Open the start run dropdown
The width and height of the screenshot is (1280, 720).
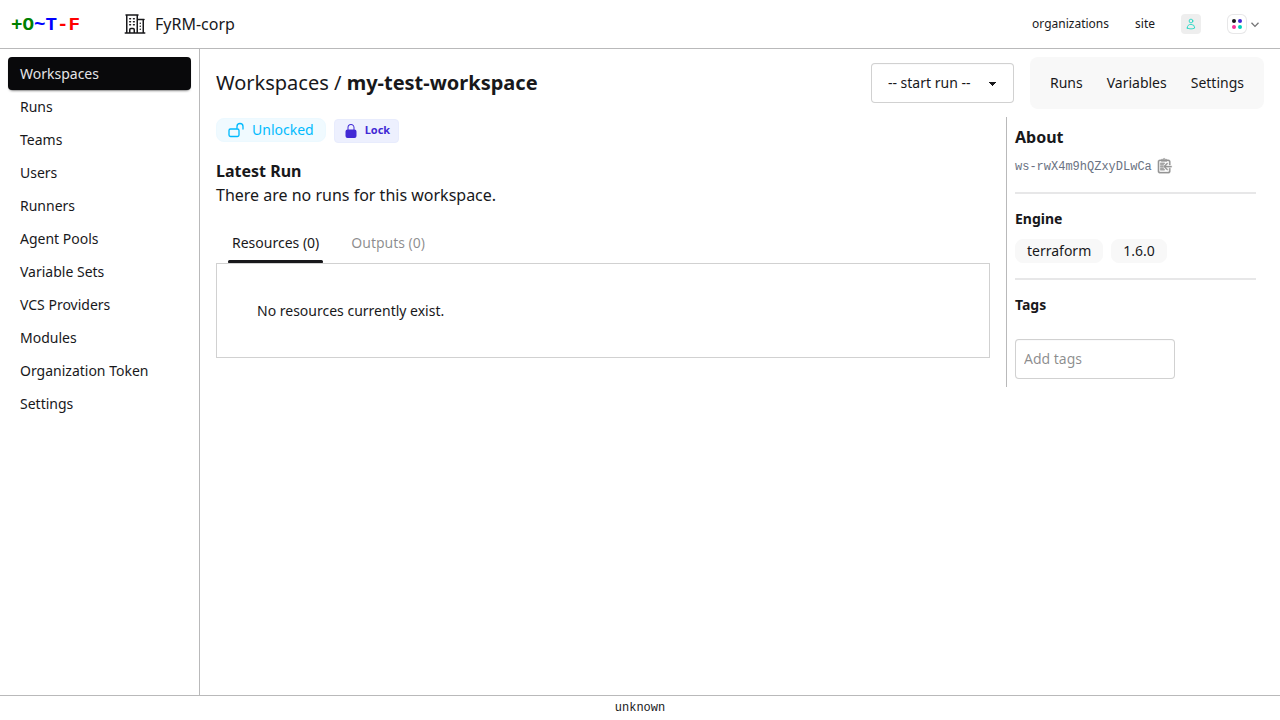point(942,83)
